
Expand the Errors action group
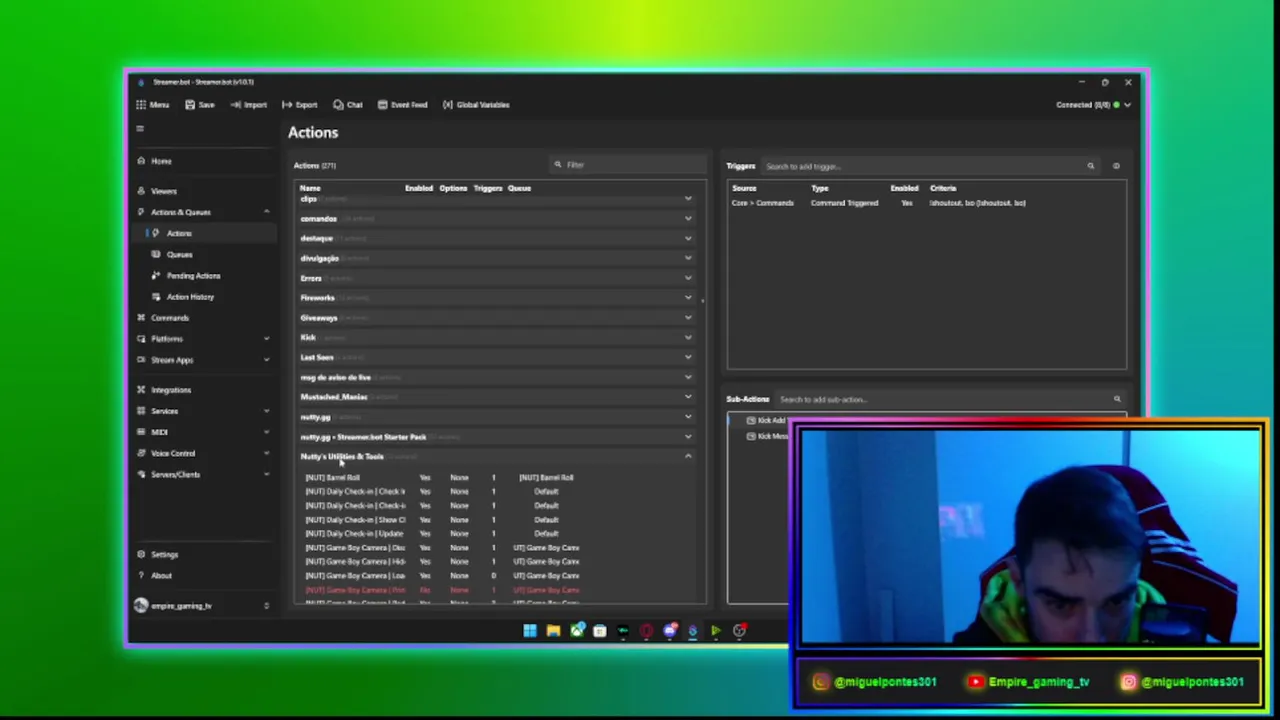497,278
